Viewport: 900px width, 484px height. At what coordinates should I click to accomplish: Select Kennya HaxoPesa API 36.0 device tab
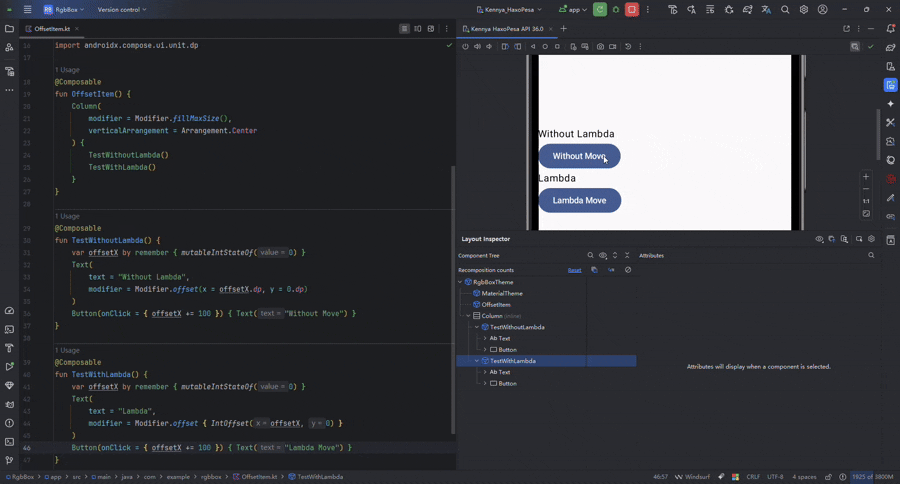pos(507,29)
